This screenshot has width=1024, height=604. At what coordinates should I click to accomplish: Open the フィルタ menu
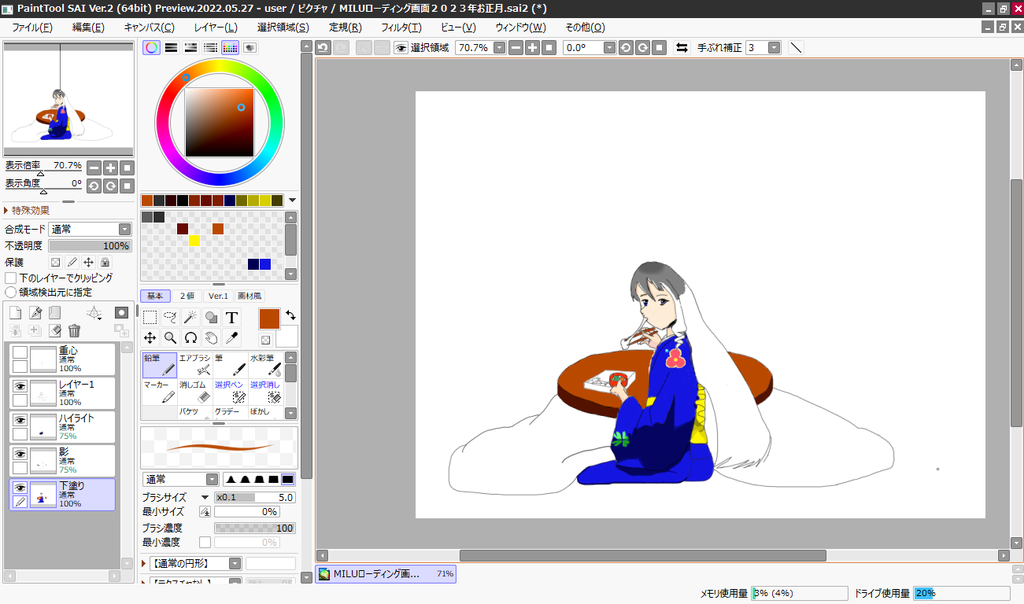pos(401,27)
